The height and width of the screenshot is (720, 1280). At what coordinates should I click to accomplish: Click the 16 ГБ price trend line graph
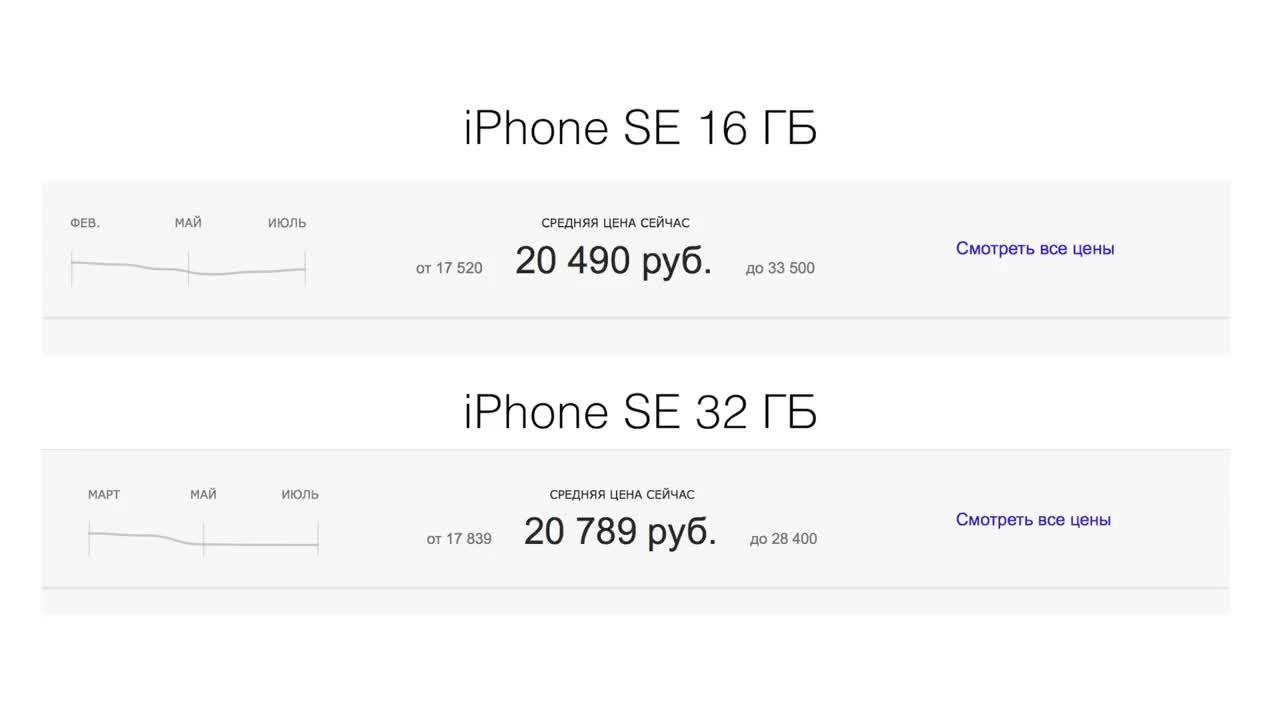pyautogui.click(x=188, y=268)
